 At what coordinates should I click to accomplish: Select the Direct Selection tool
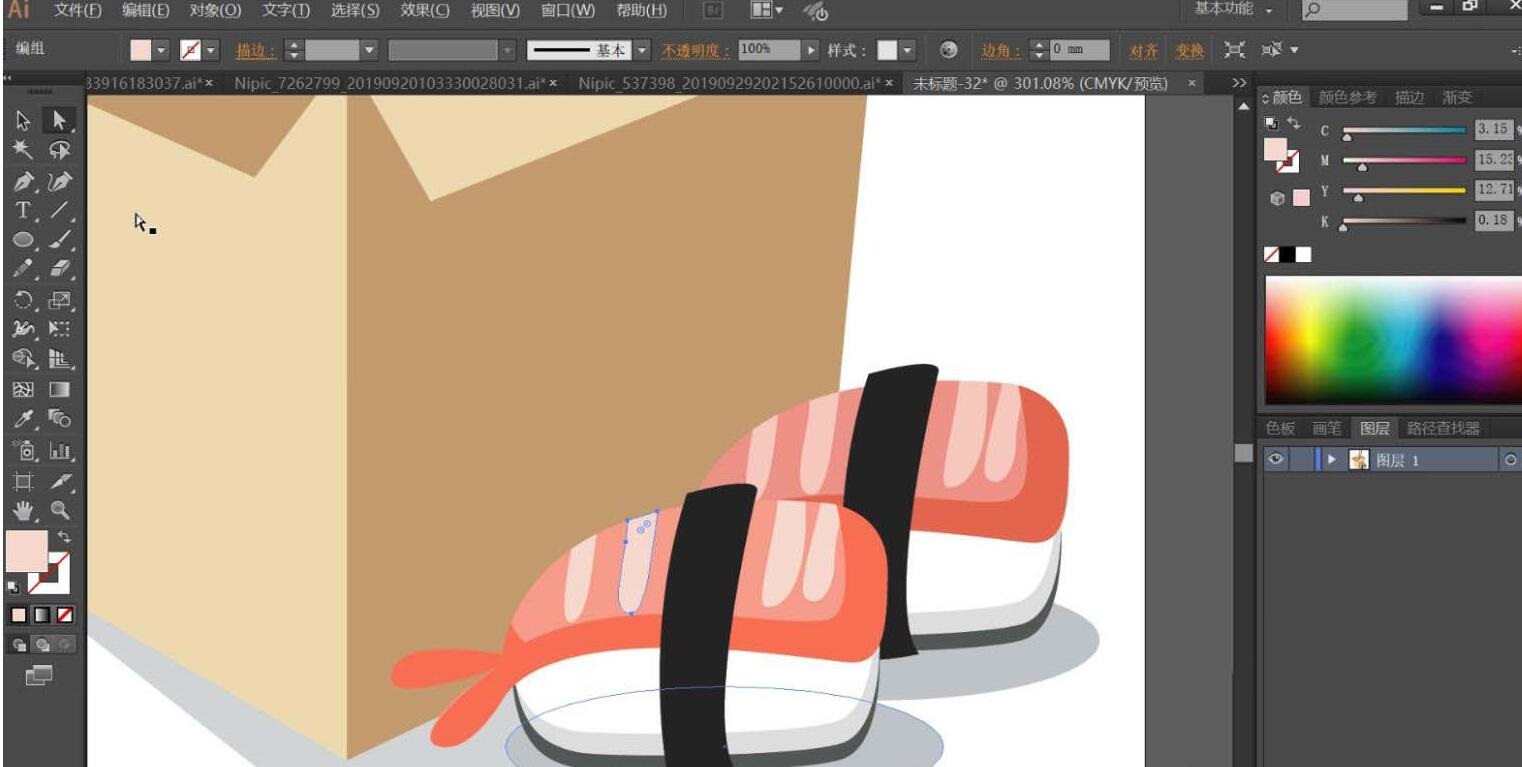[60, 122]
